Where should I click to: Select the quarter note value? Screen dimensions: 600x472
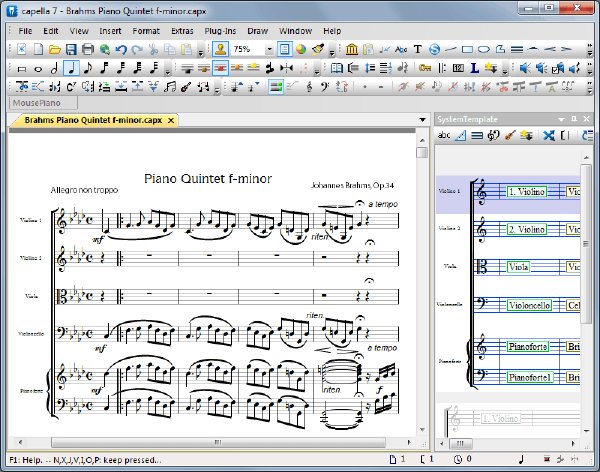point(71,69)
